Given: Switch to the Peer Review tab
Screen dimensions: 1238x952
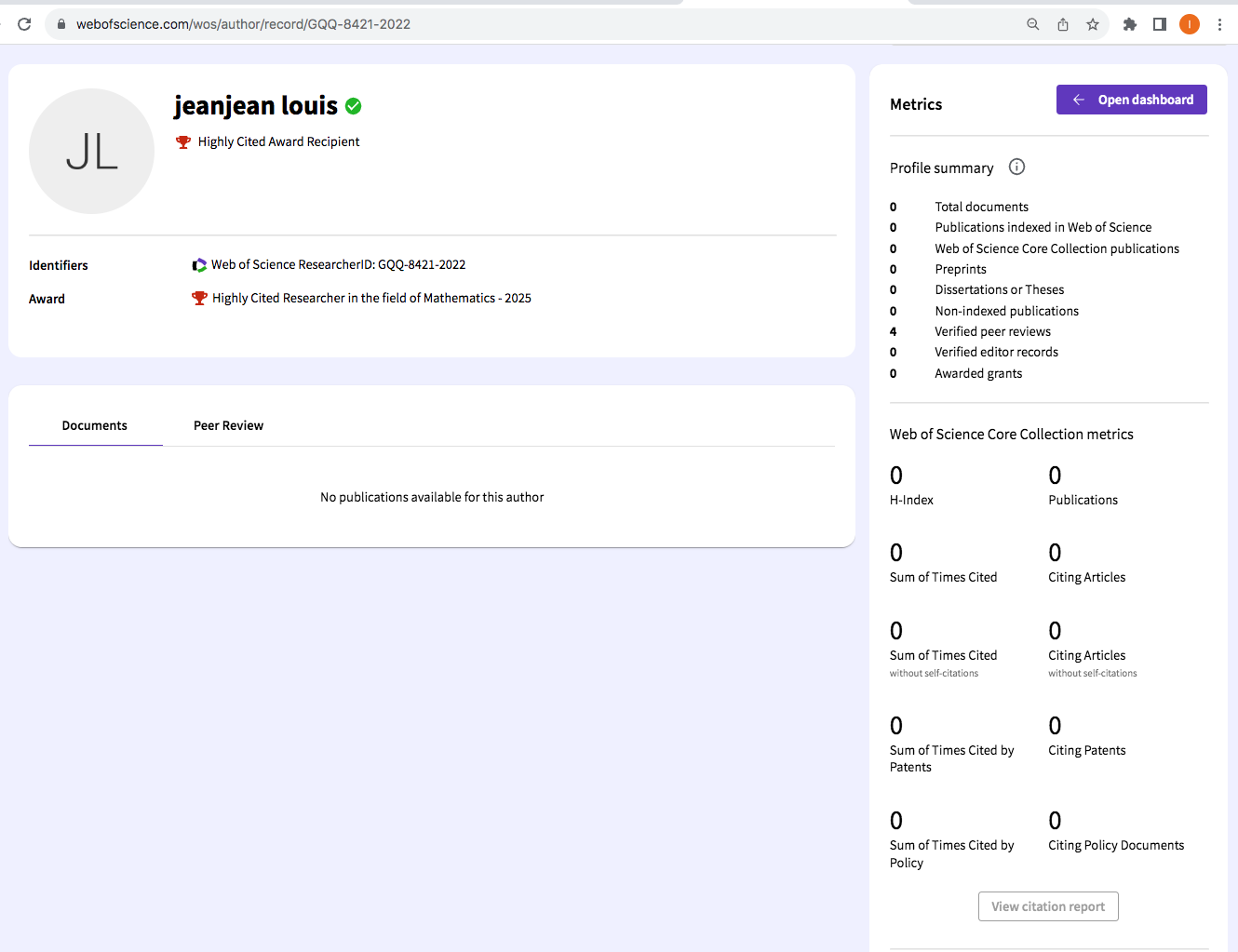Looking at the screenshot, I should click(228, 425).
